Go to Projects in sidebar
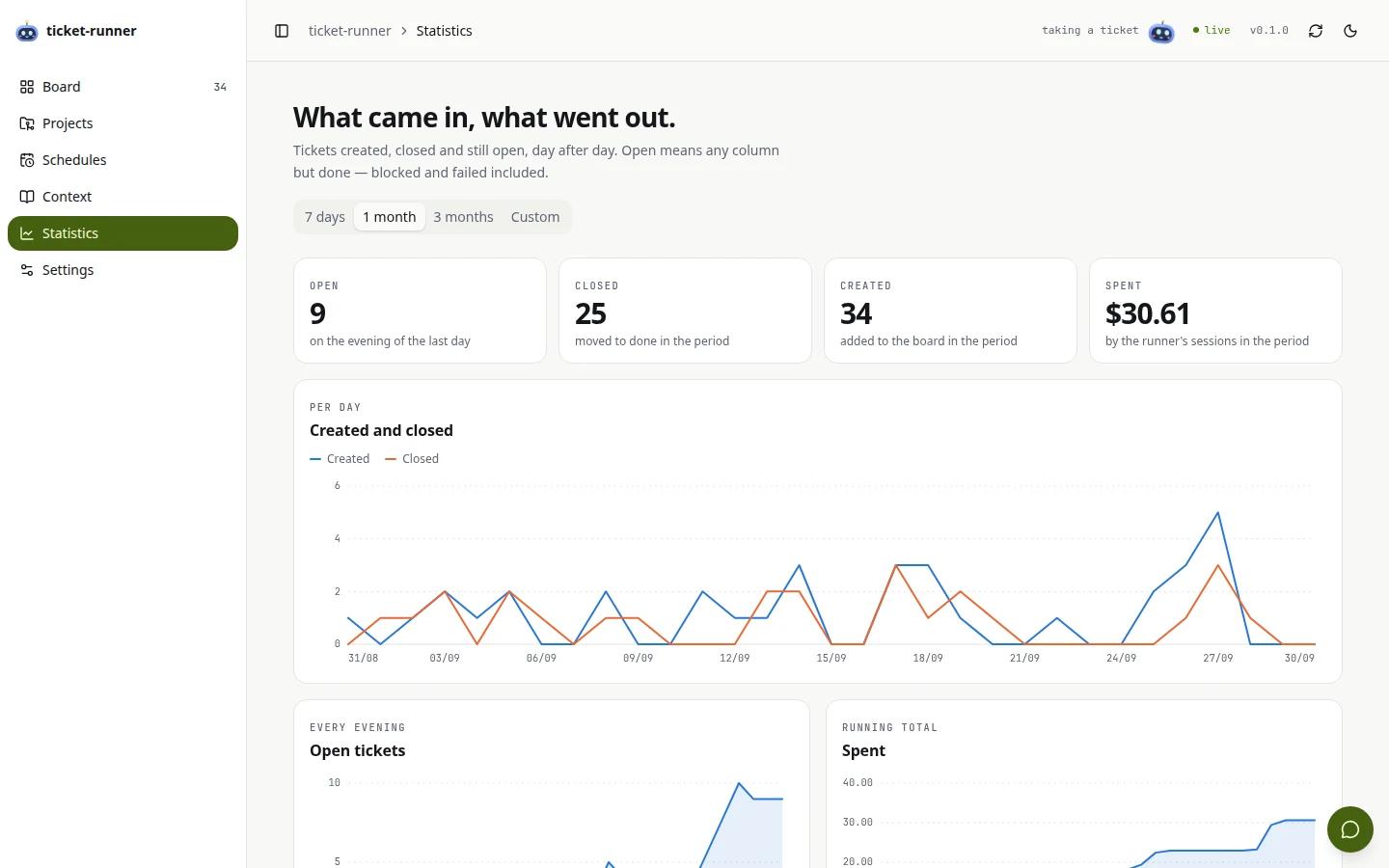This screenshot has height=868, width=1389. (123, 123)
